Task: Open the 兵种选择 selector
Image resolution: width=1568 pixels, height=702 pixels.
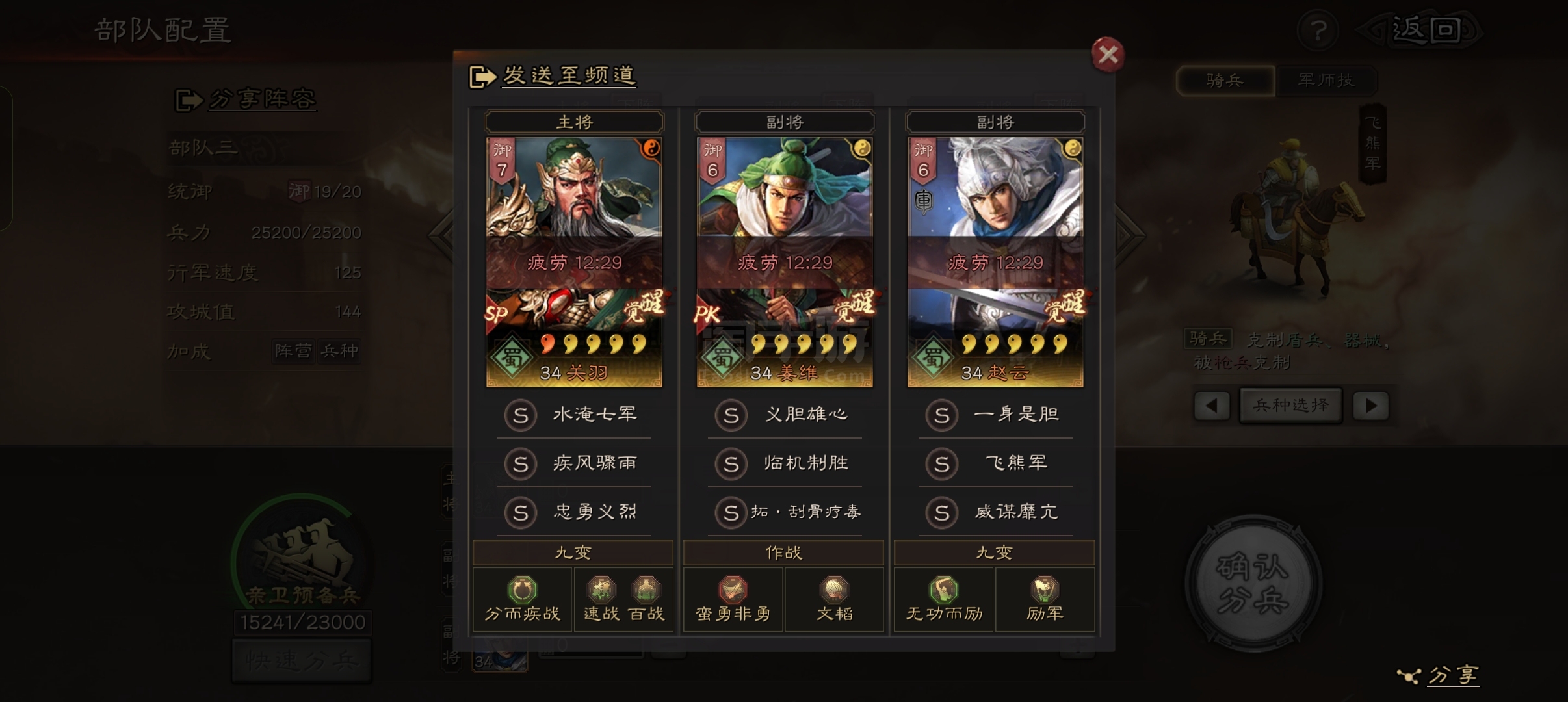Action: [x=1291, y=406]
